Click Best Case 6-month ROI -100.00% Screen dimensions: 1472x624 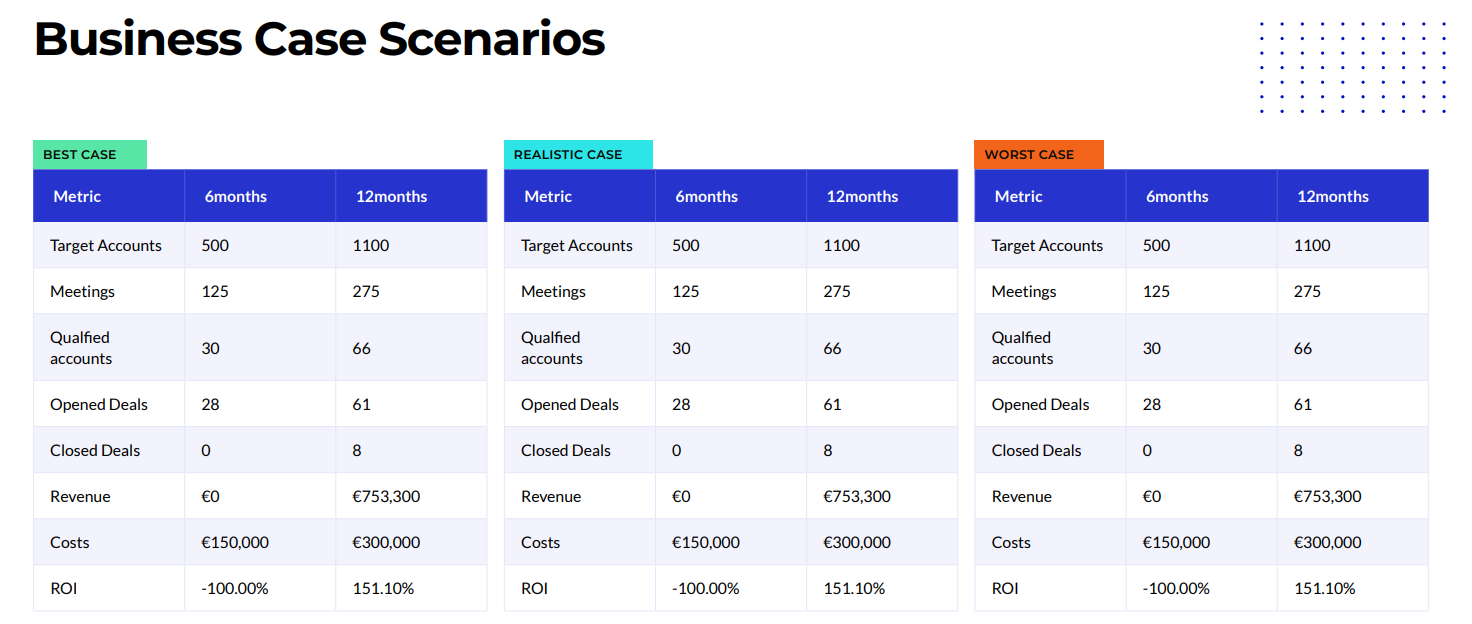[x=235, y=588]
